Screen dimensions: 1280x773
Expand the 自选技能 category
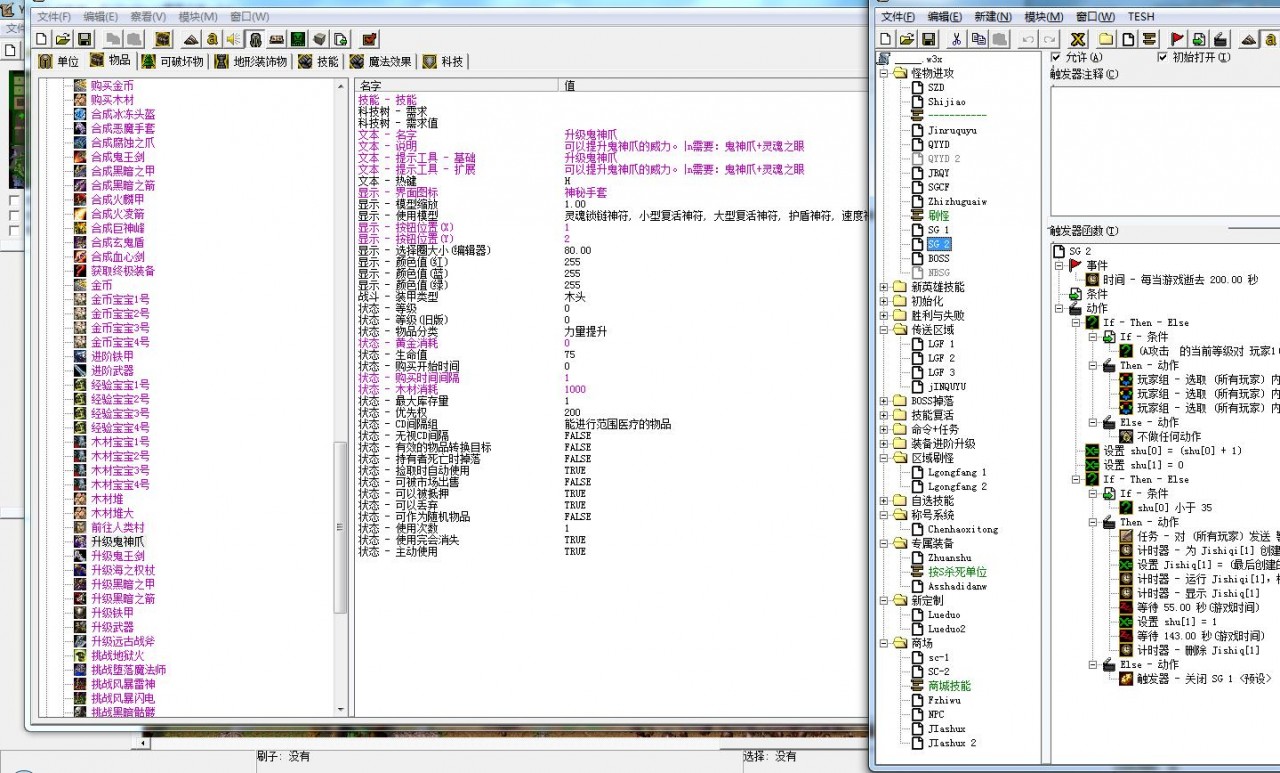884,500
